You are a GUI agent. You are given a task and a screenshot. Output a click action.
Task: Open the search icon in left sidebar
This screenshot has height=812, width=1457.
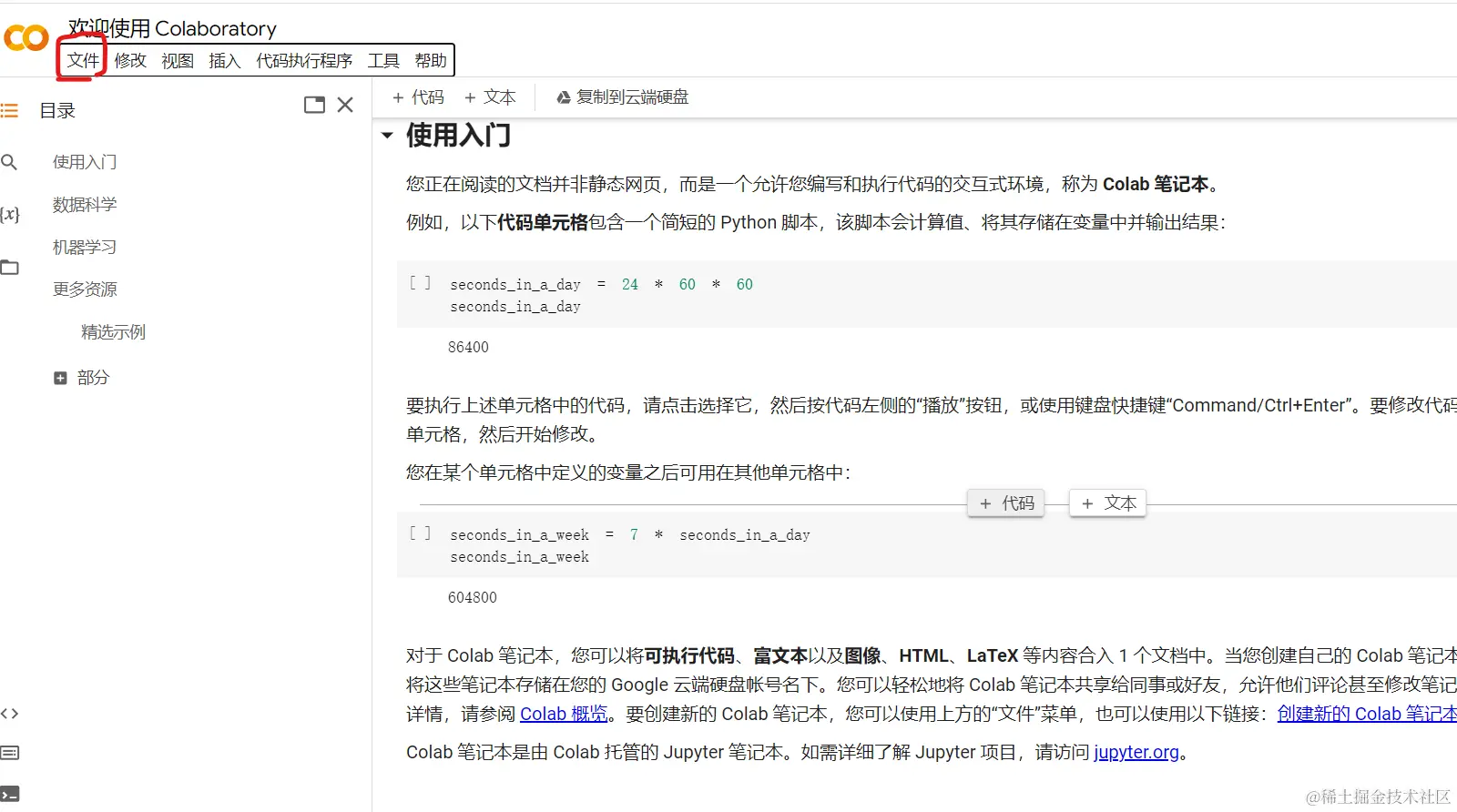(9, 162)
